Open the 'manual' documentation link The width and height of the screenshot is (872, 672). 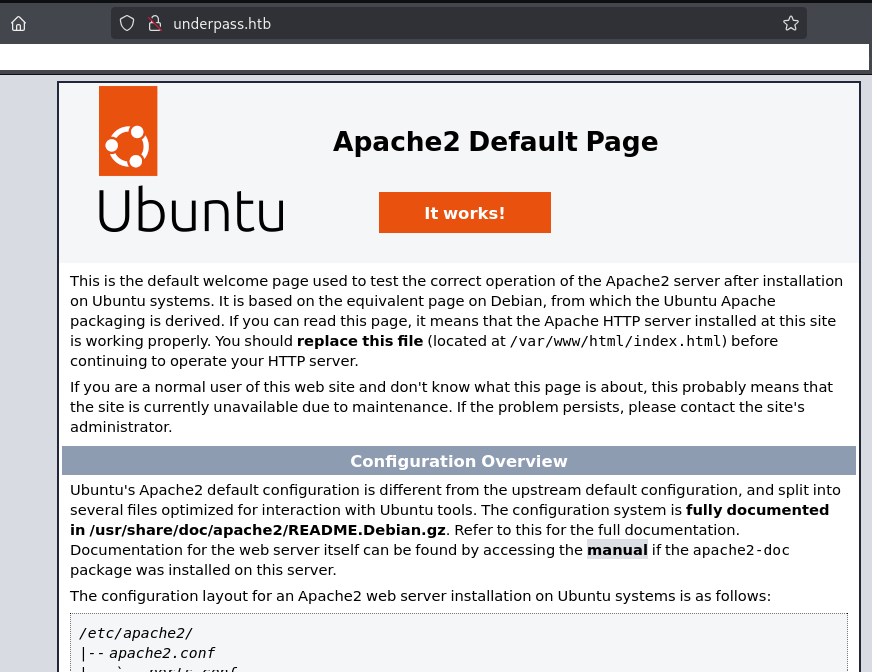point(617,549)
